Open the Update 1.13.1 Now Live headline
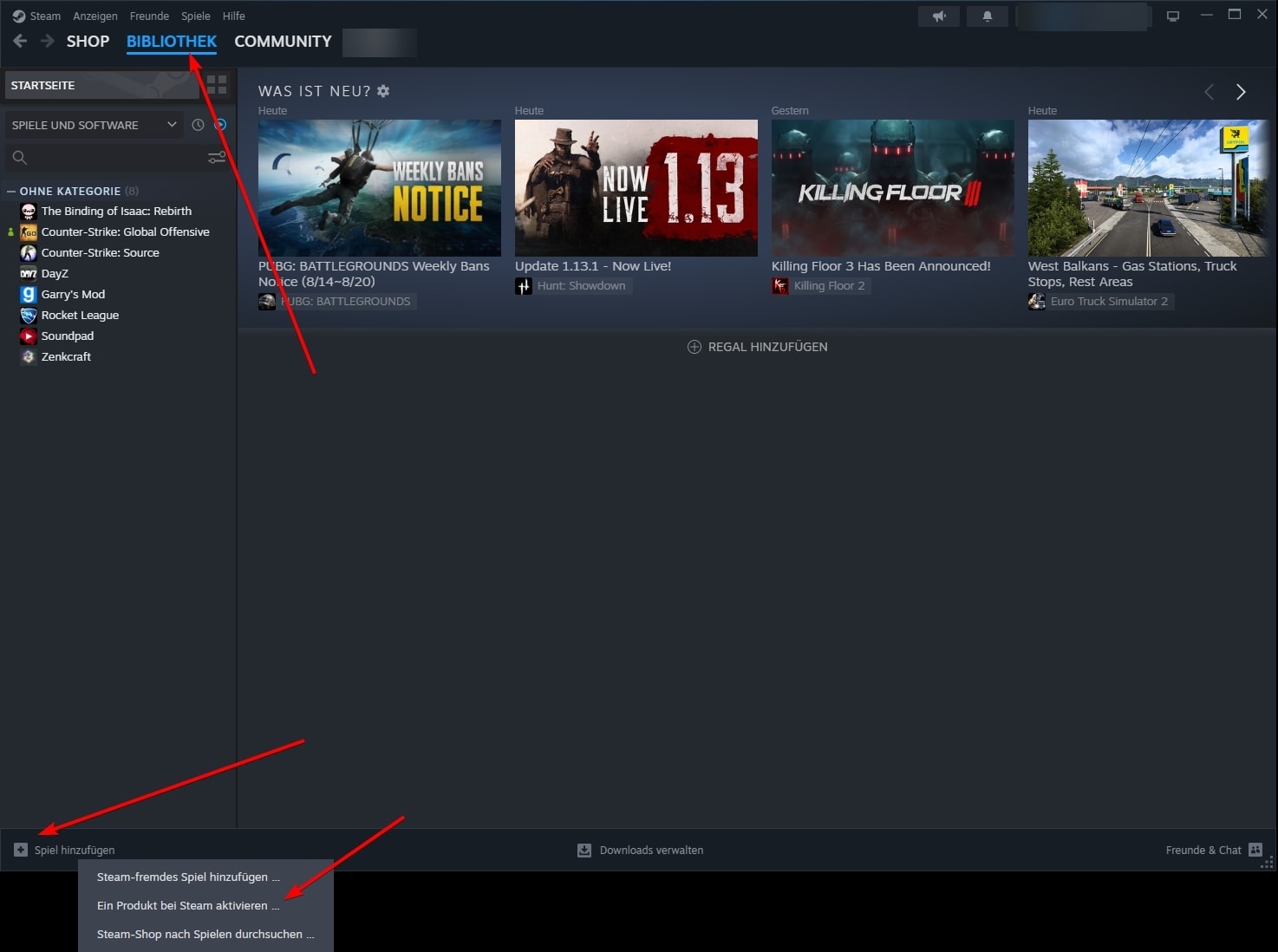The width and height of the screenshot is (1278, 952). [593, 266]
